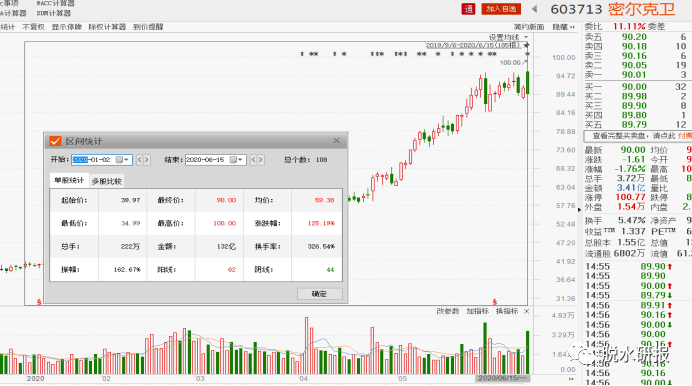Click the date range label 2019/9/6-2020/6/15

[473, 45]
